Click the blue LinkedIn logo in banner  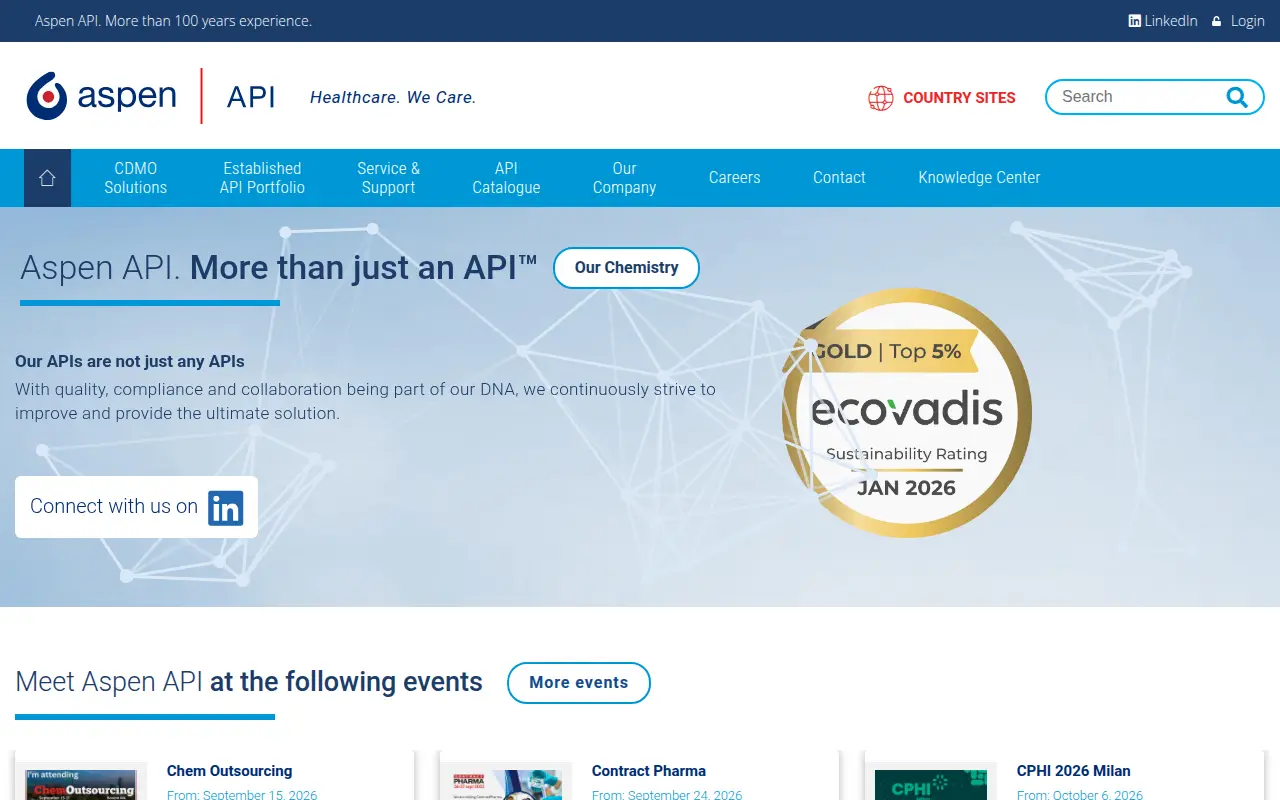(226, 507)
